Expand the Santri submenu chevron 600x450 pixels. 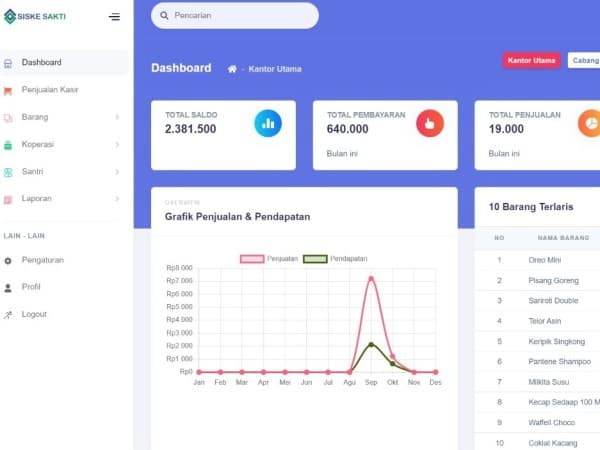point(117,171)
